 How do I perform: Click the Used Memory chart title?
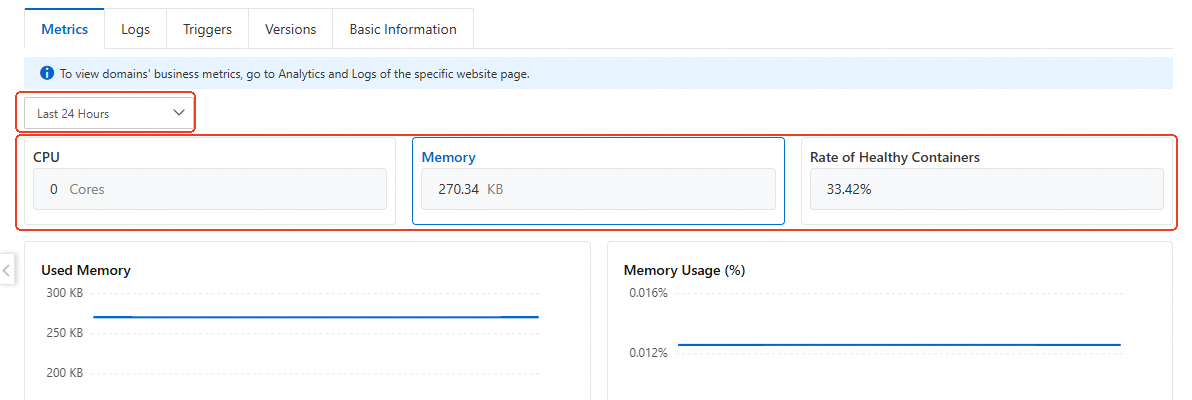[x=86, y=270]
